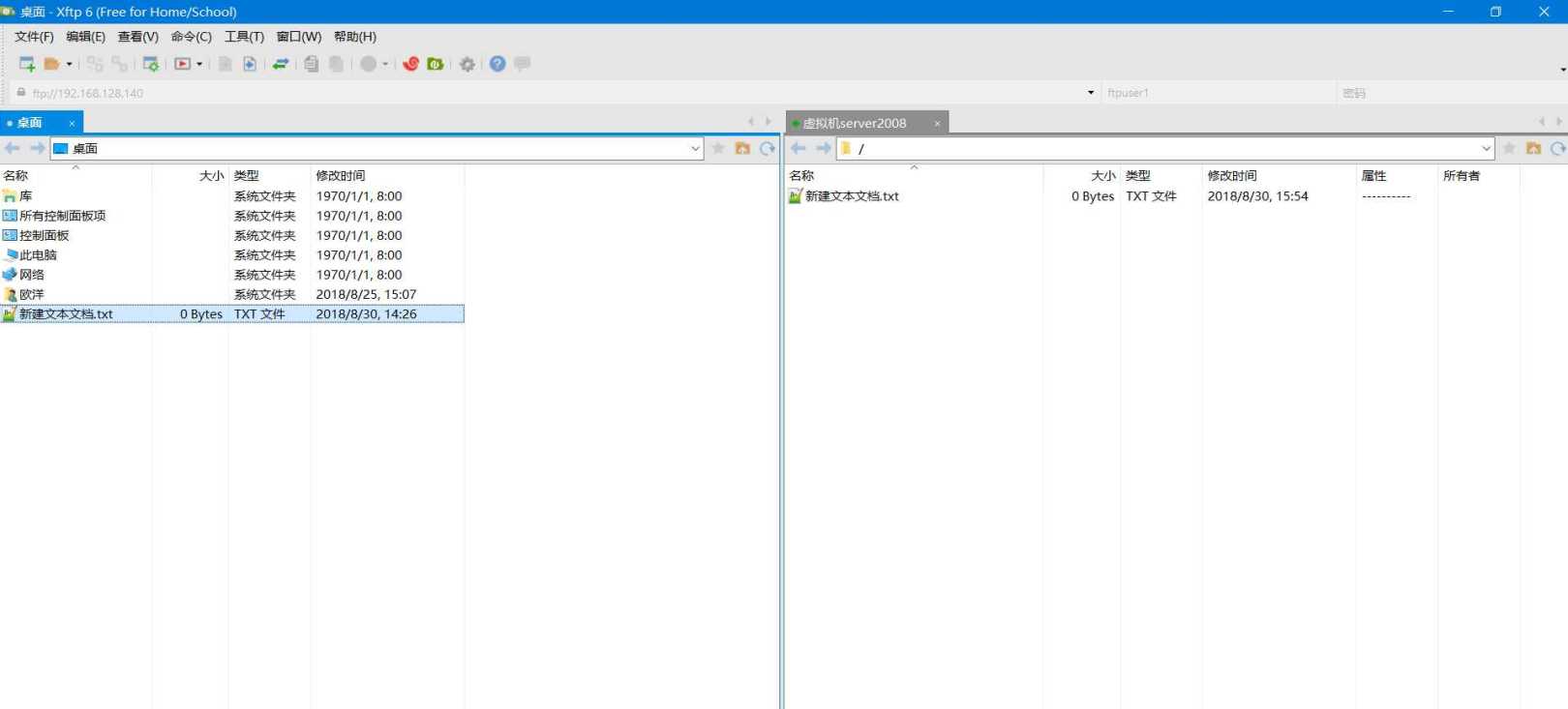Refresh the local 桌面 pane
Viewport: 1568px width, 709px height.
[x=768, y=148]
